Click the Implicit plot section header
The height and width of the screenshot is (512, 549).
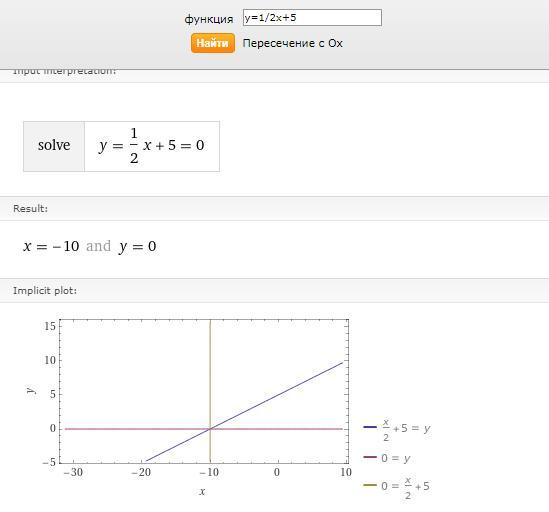[274, 290]
